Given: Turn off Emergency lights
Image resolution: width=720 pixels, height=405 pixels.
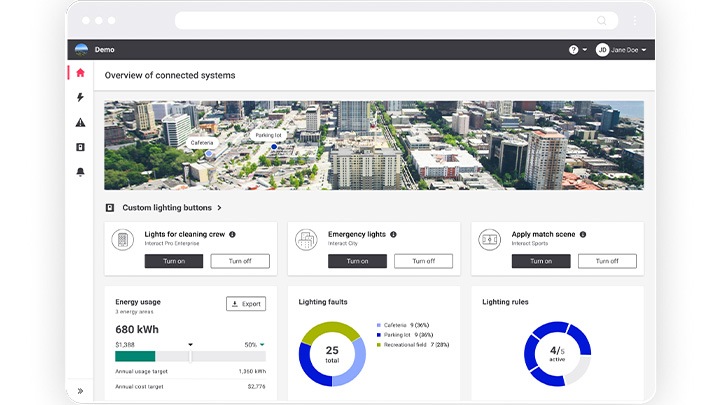Looking at the screenshot, I should click(423, 261).
